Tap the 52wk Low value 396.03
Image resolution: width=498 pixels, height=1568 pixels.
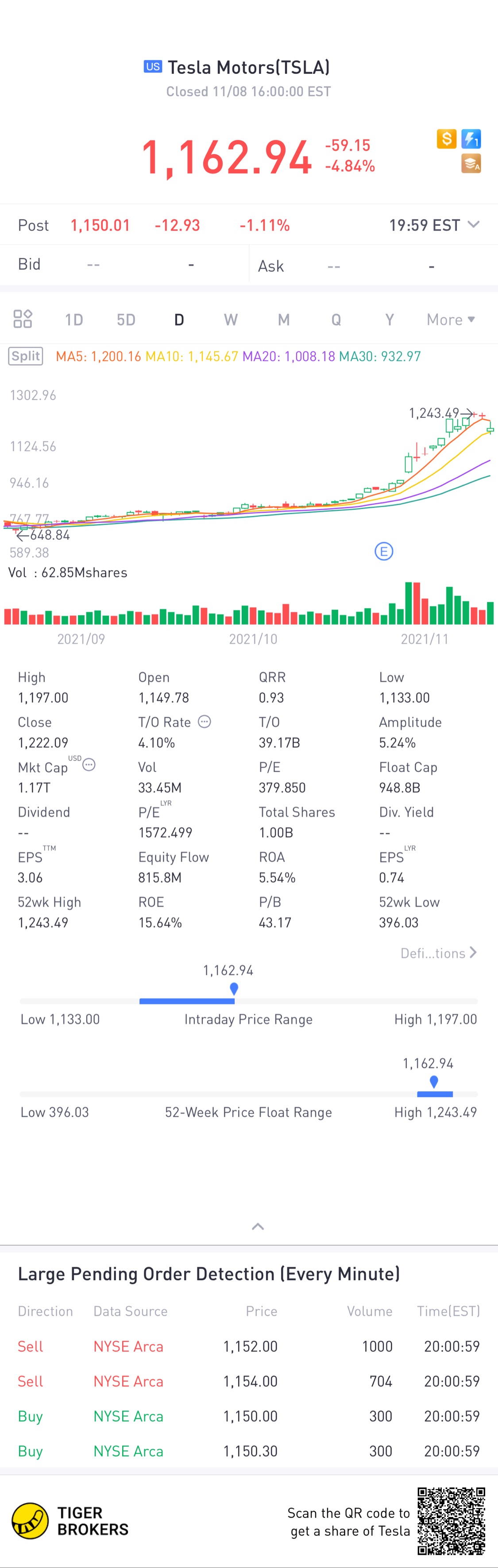[399, 923]
